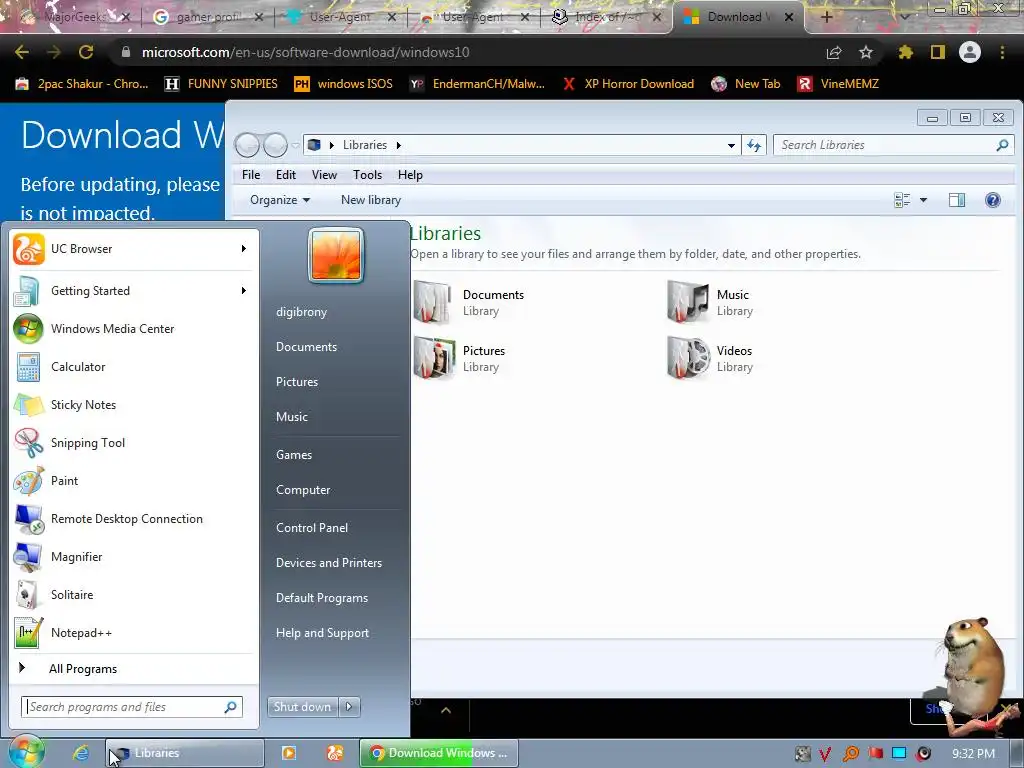Viewport: 1024px width, 768px height.
Task: Open Computer from Start menu
Action: click(x=303, y=490)
